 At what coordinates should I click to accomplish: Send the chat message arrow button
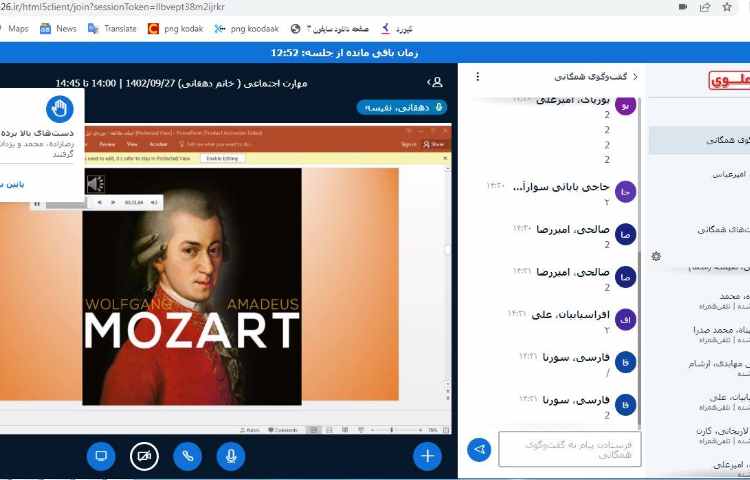479,450
